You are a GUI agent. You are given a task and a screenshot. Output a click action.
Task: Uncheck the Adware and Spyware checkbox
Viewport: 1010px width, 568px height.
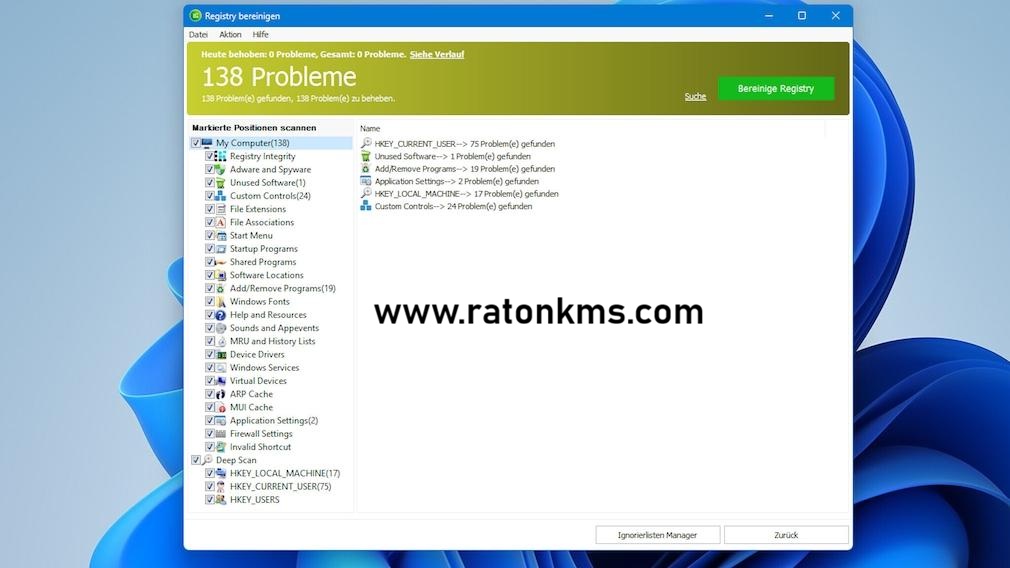click(209, 169)
